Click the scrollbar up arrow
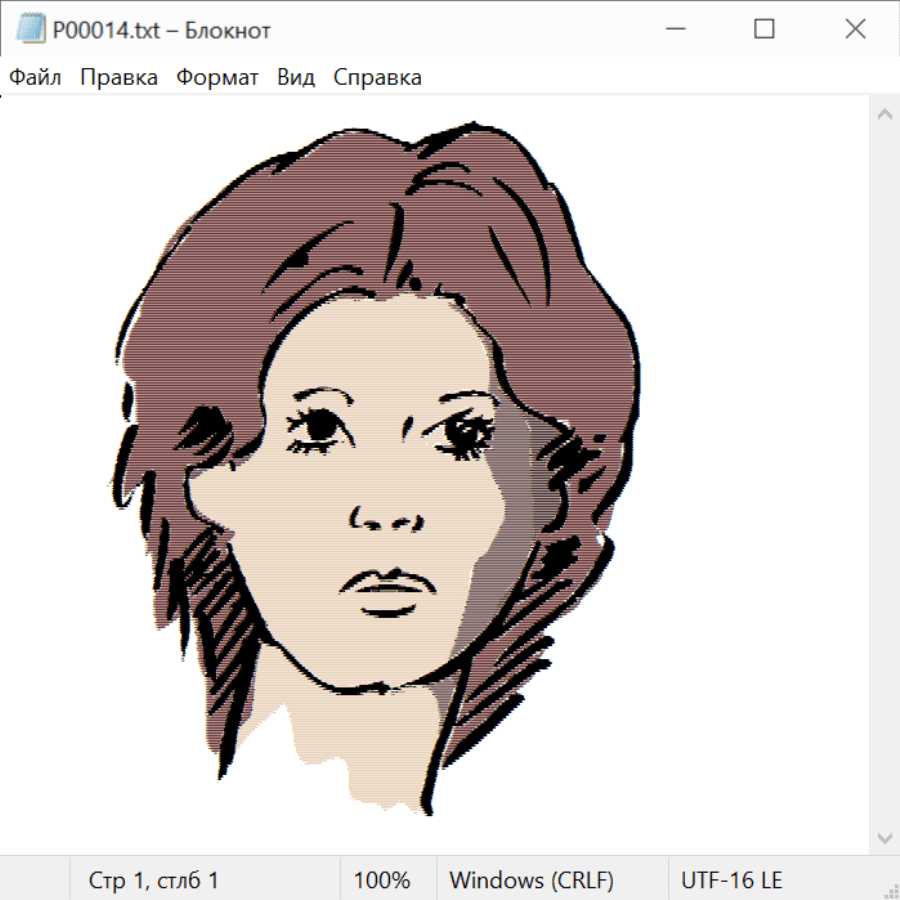The image size is (900, 900). [x=884, y=114]
